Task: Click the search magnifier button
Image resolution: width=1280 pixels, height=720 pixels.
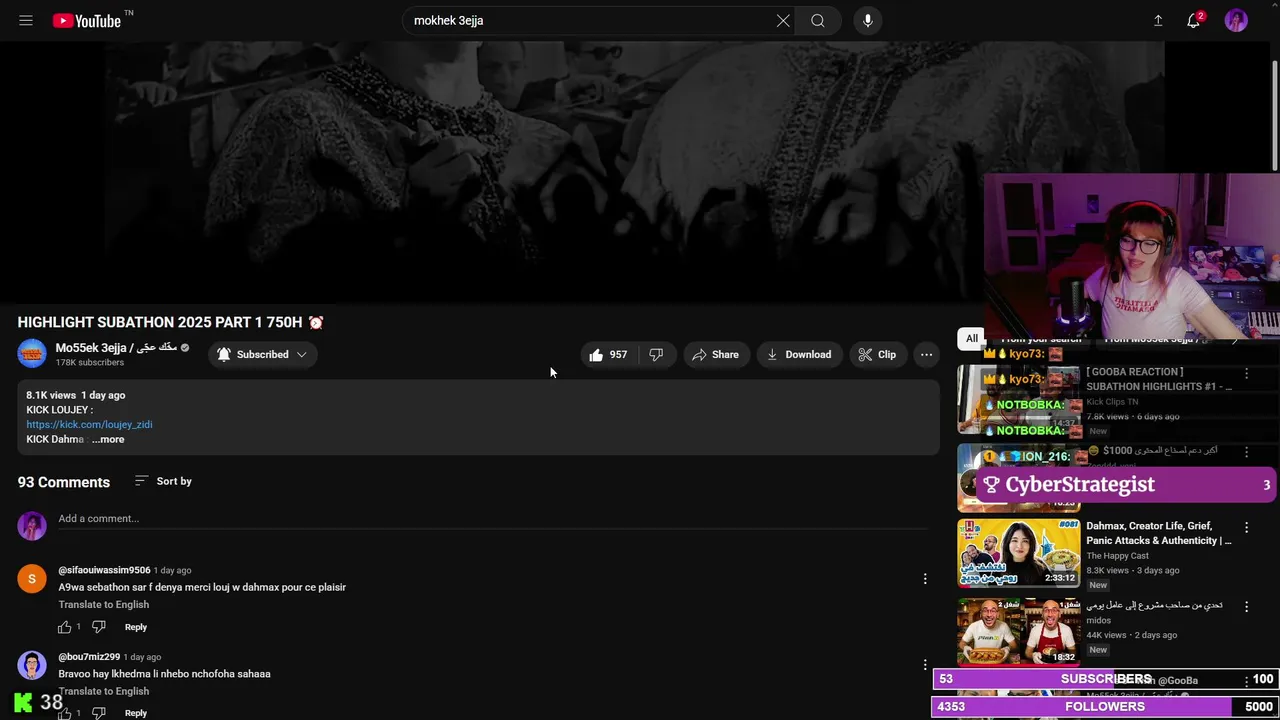Action: click(818, 20)
